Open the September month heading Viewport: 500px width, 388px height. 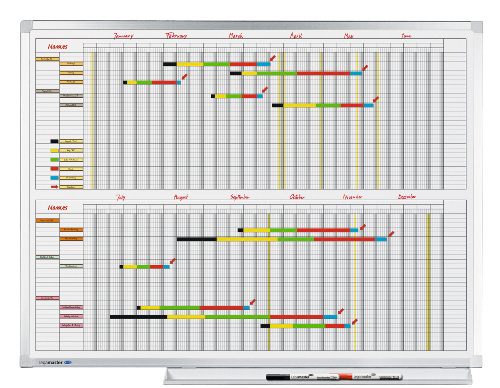point(240,197)
